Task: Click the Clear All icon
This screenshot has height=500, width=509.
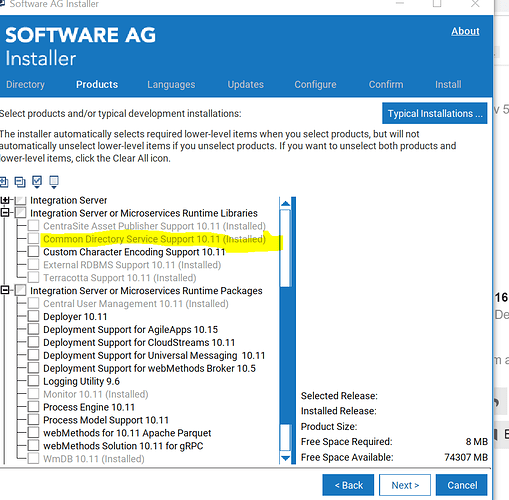Action: pyautogui.click(x=54, y=182)
